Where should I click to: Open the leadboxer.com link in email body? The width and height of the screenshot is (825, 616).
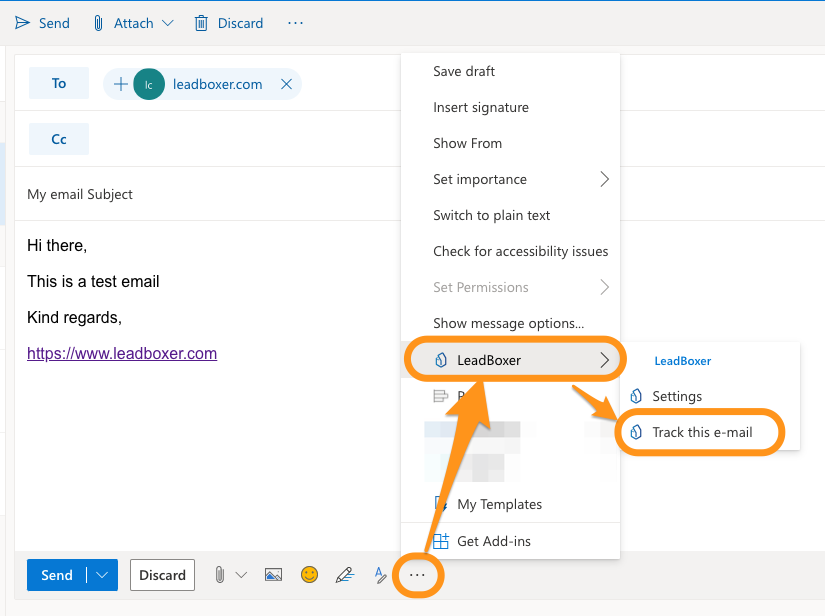point(122,354)
